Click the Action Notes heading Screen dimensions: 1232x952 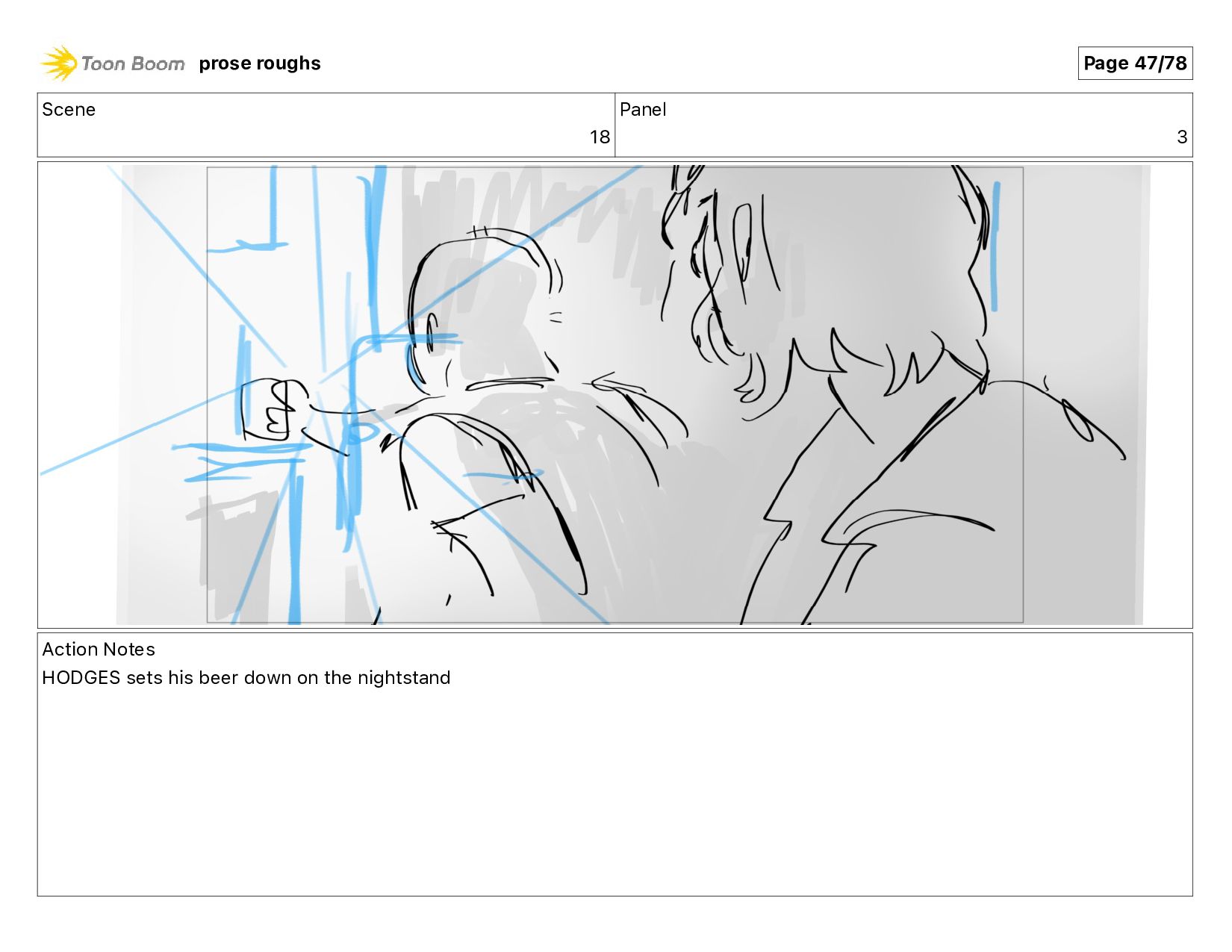[x=99, y=650]
